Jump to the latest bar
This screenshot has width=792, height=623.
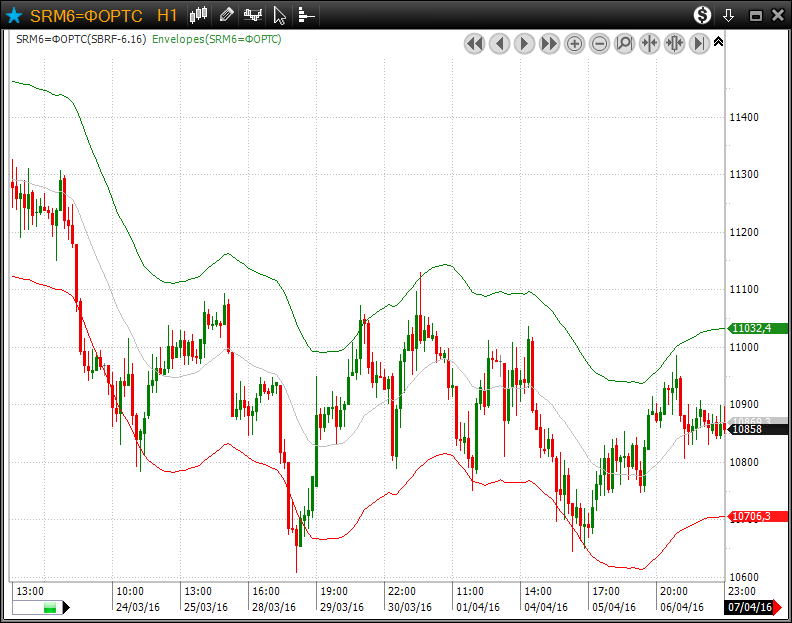click(x=699, y=43)
